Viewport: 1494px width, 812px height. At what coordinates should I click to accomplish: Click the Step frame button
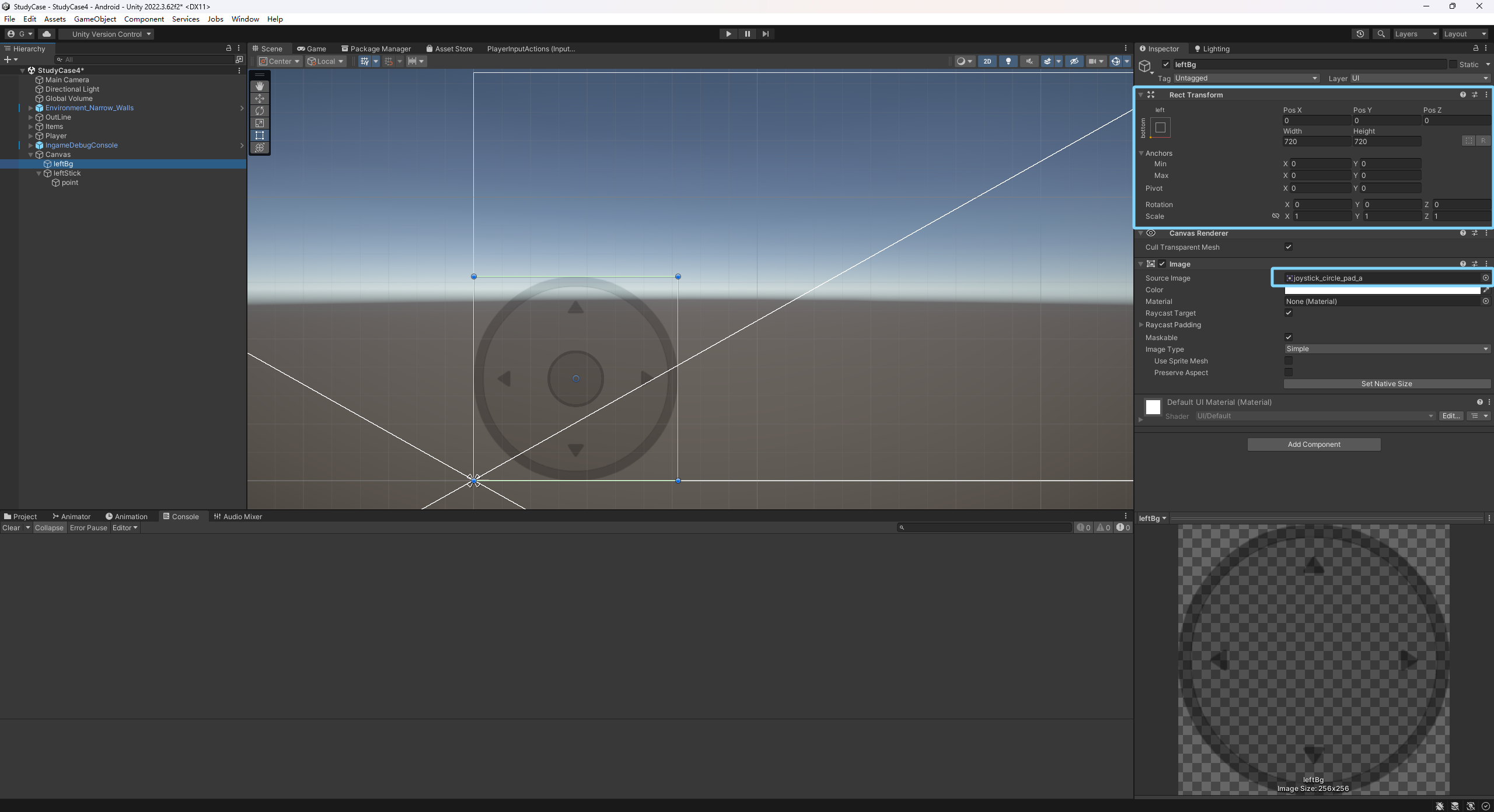[766, 34]
